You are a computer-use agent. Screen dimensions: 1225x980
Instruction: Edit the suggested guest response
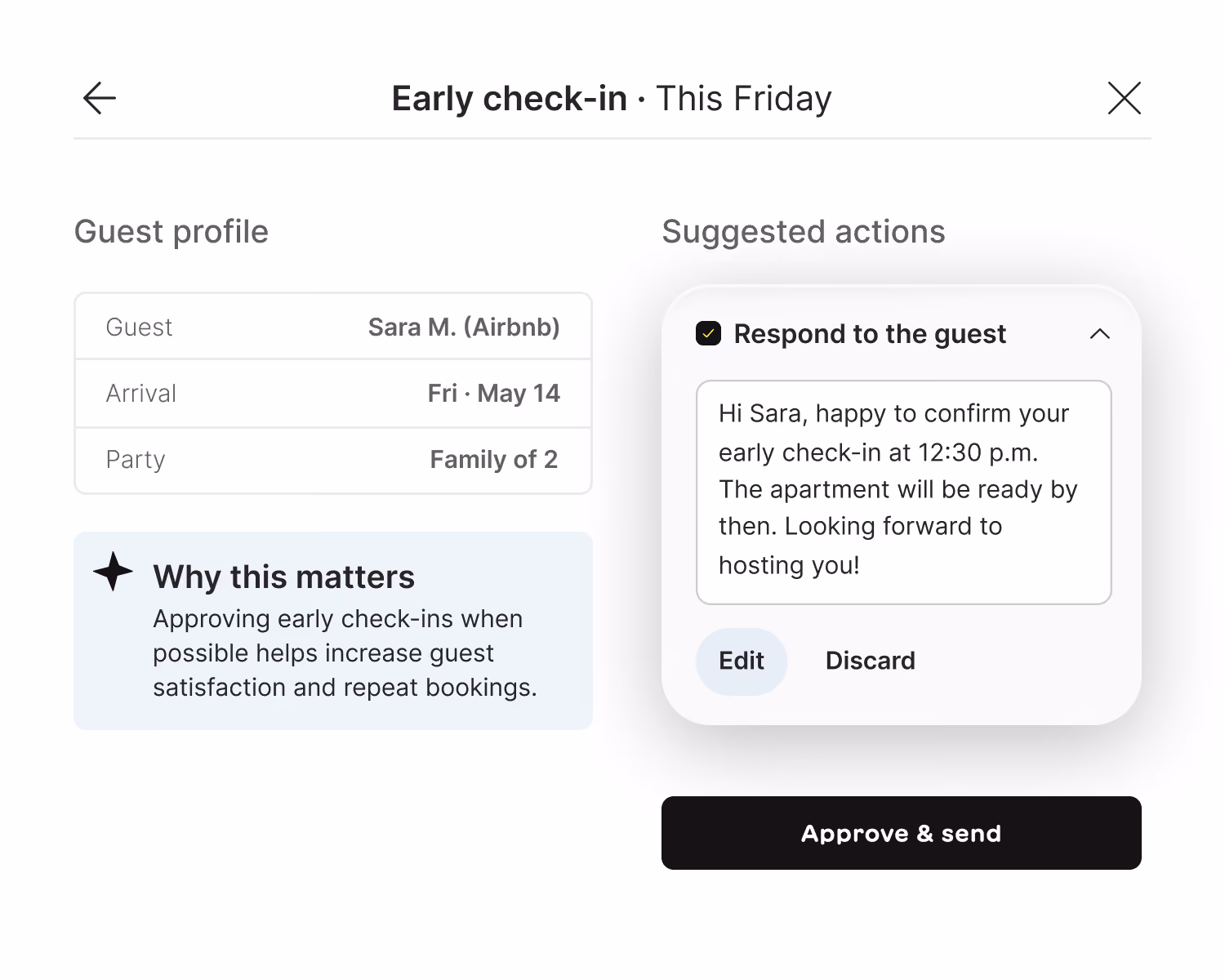tap(742, 661)
